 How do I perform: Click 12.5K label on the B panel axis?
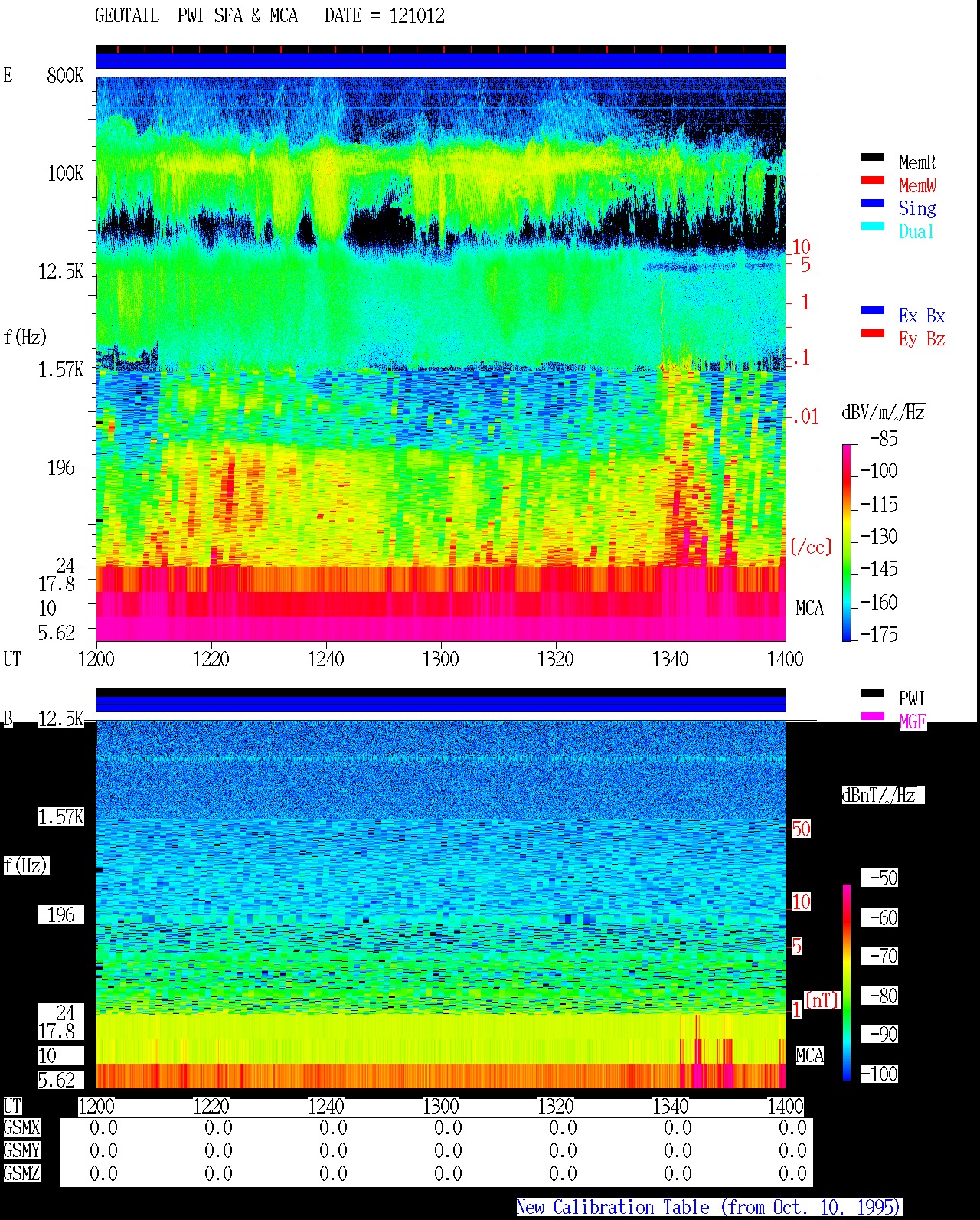[61, 719]
